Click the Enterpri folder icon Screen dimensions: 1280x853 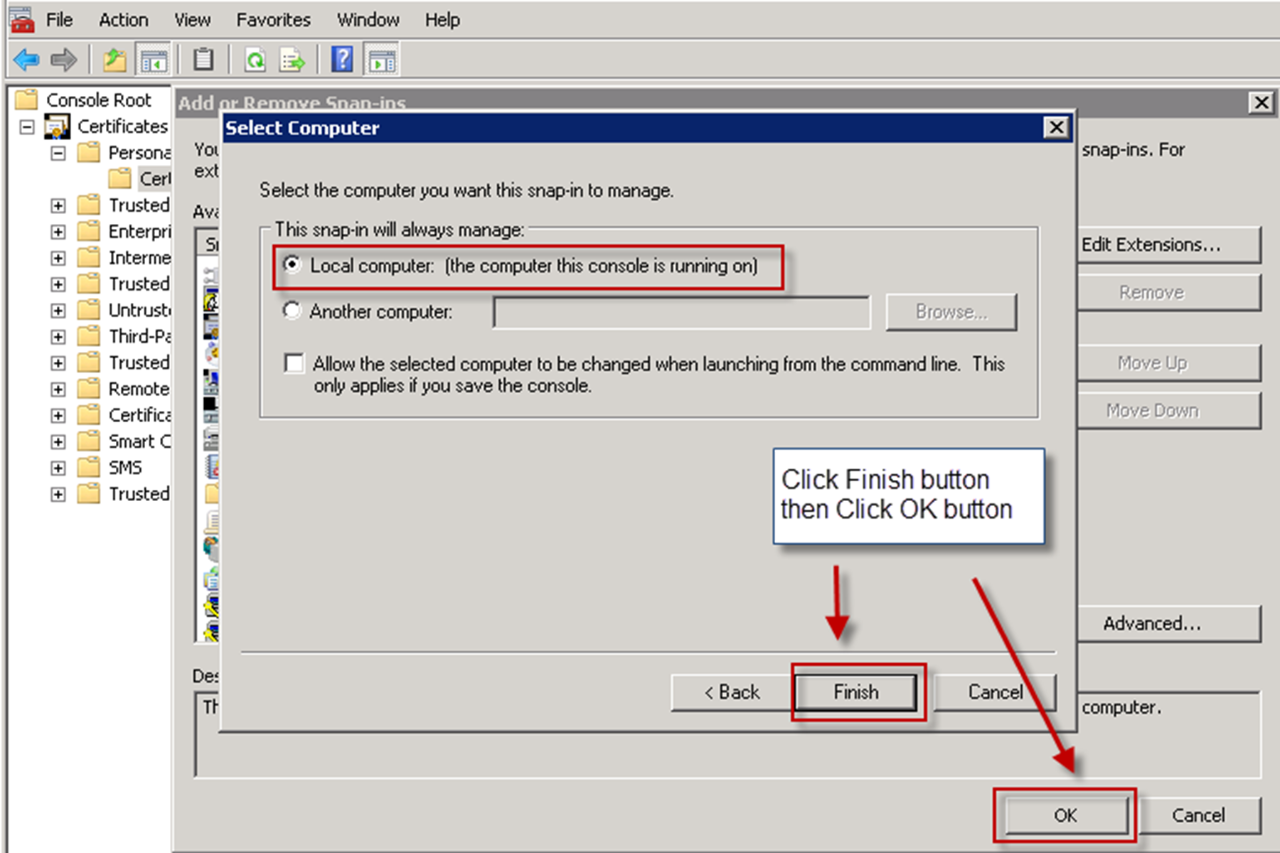[x=90, y=231]
